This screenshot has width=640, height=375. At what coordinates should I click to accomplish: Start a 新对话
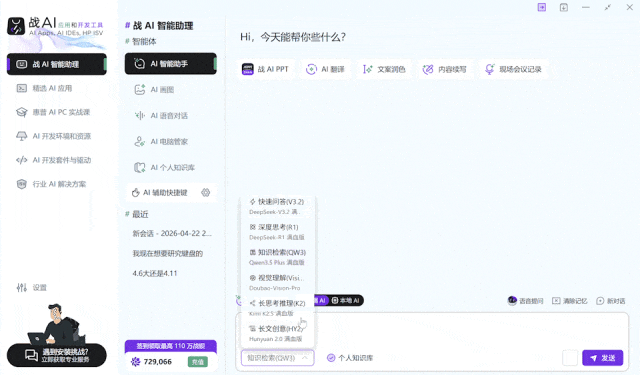pyautogui.click(x=611, y=301)
